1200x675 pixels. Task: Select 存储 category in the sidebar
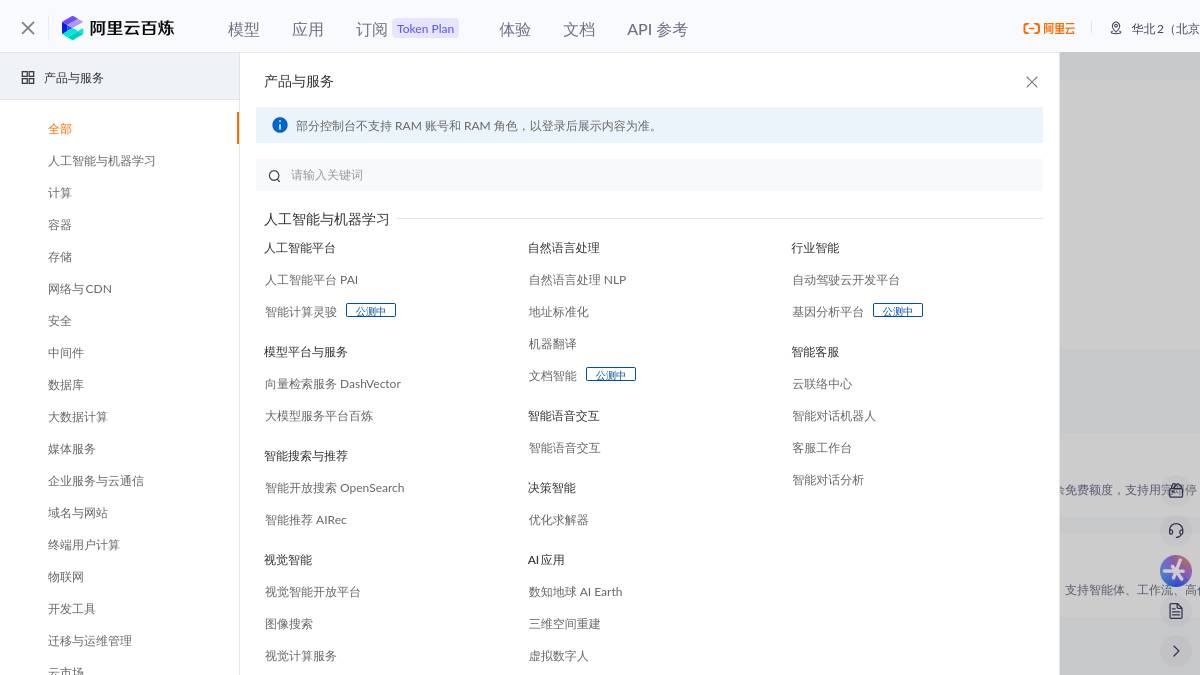pyautogui.click(x=60, y=257)
